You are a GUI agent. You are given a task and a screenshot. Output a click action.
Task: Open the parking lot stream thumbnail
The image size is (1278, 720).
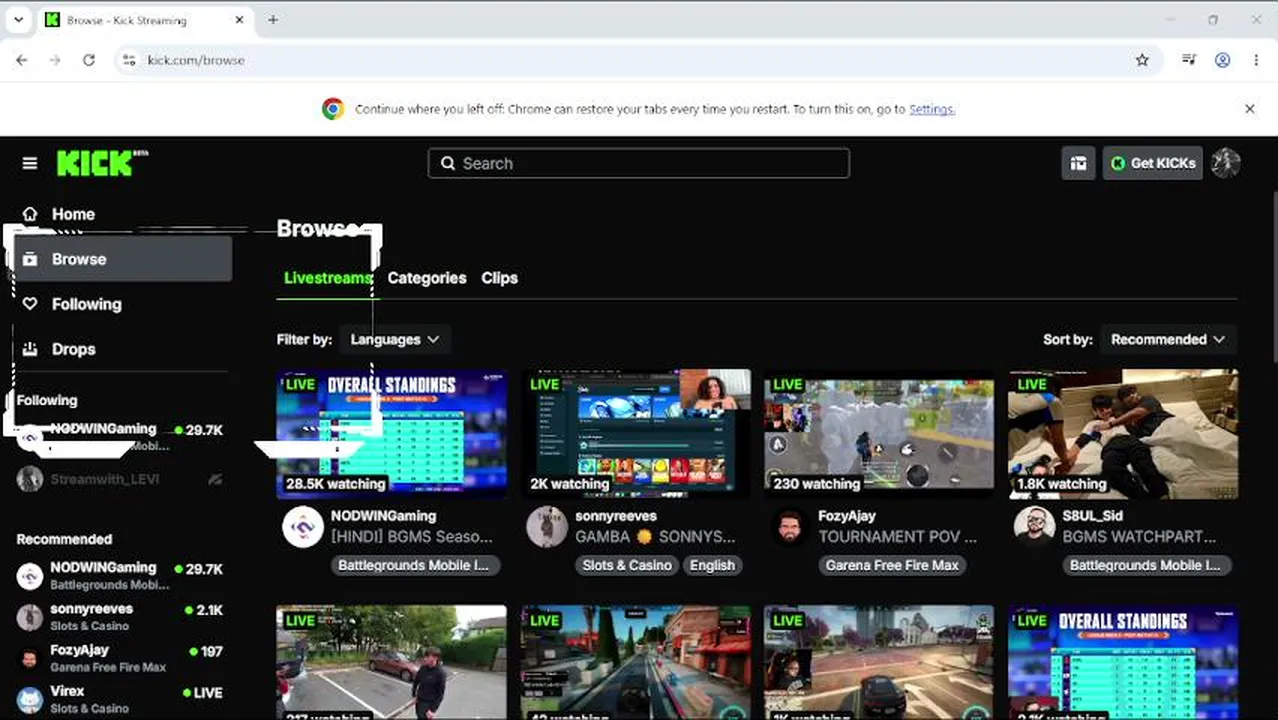[391, 662]
